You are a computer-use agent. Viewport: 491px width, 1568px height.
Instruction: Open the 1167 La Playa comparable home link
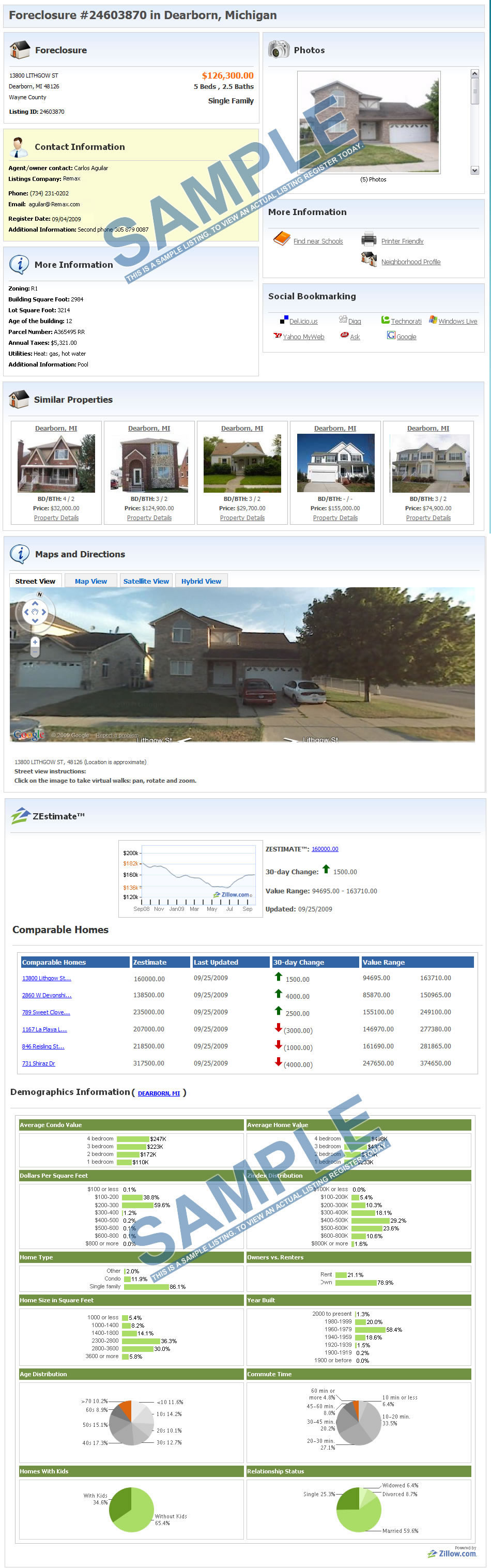tap(44, 1029)
